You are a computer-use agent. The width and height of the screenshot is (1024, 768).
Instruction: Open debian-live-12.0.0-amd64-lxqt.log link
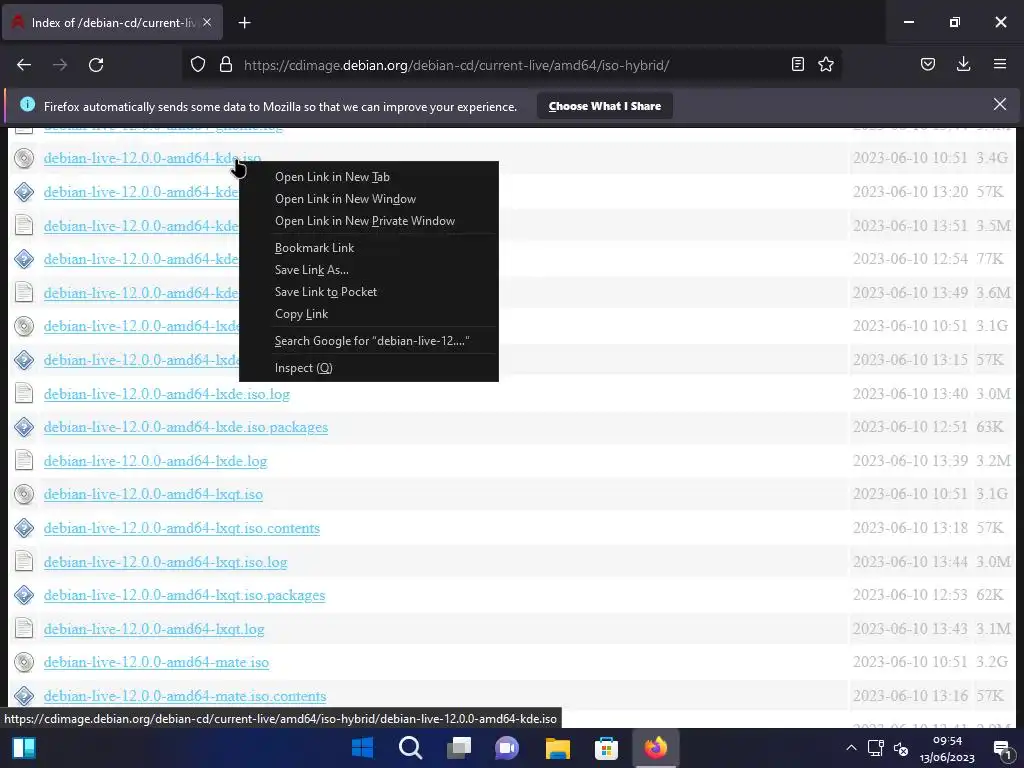(x=154, y=630)
